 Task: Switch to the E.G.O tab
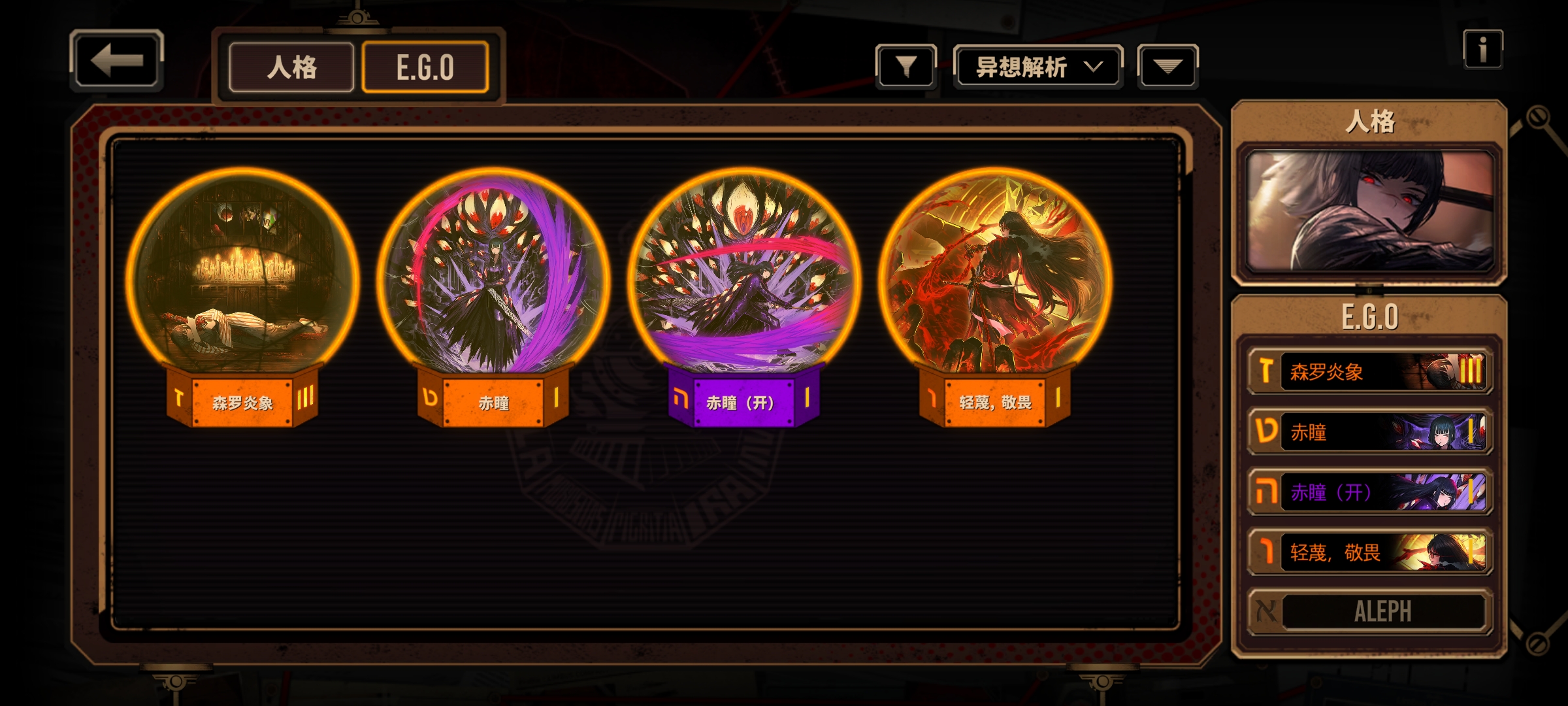coord(425,67)
